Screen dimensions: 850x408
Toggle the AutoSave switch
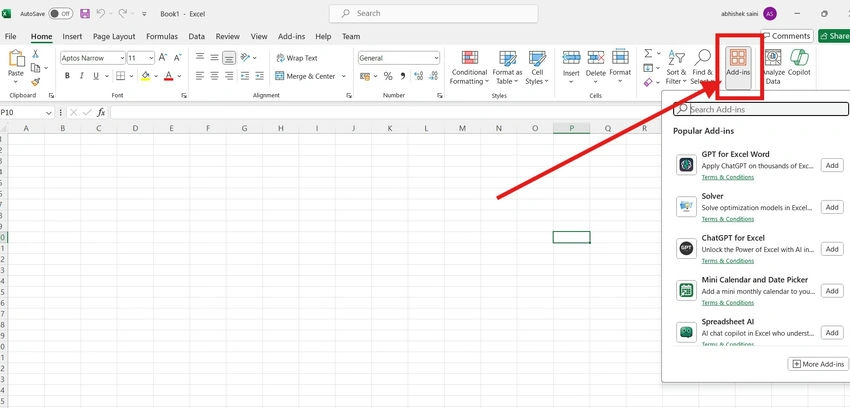tap(61, 14)
